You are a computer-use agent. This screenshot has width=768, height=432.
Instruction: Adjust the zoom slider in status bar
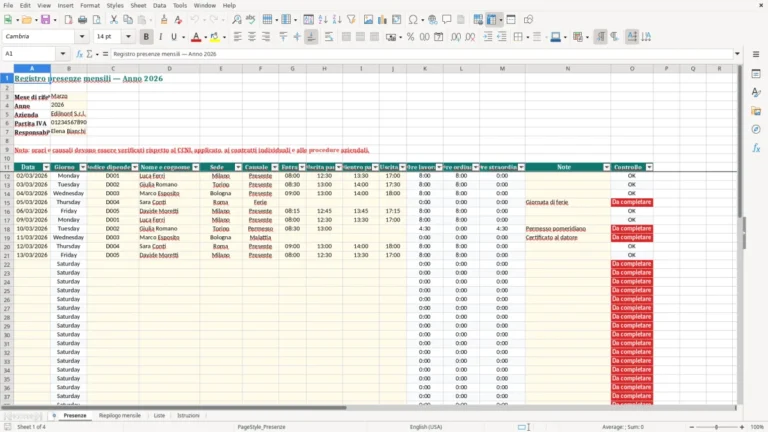716,427
